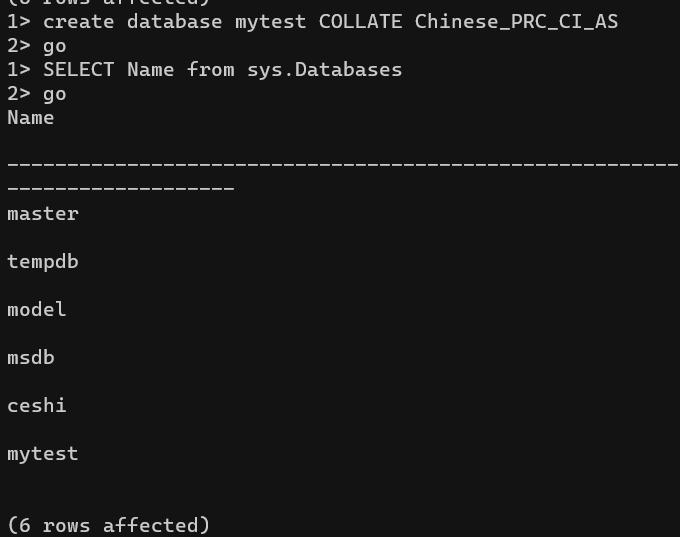Click the first go command line
The height and width of the screenshot is (537, 680).
tap(37, 46)
